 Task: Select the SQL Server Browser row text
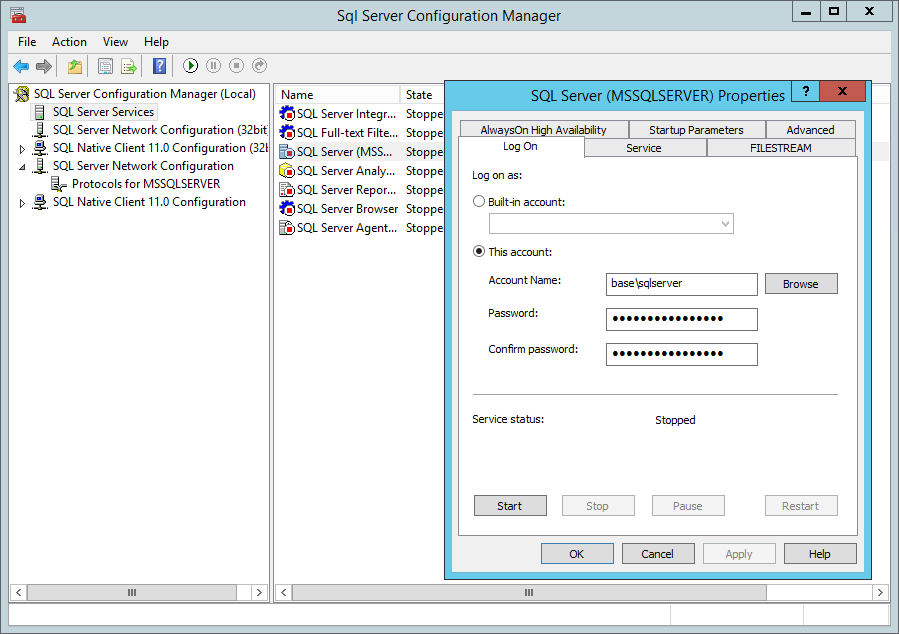[x=347, y=209]
